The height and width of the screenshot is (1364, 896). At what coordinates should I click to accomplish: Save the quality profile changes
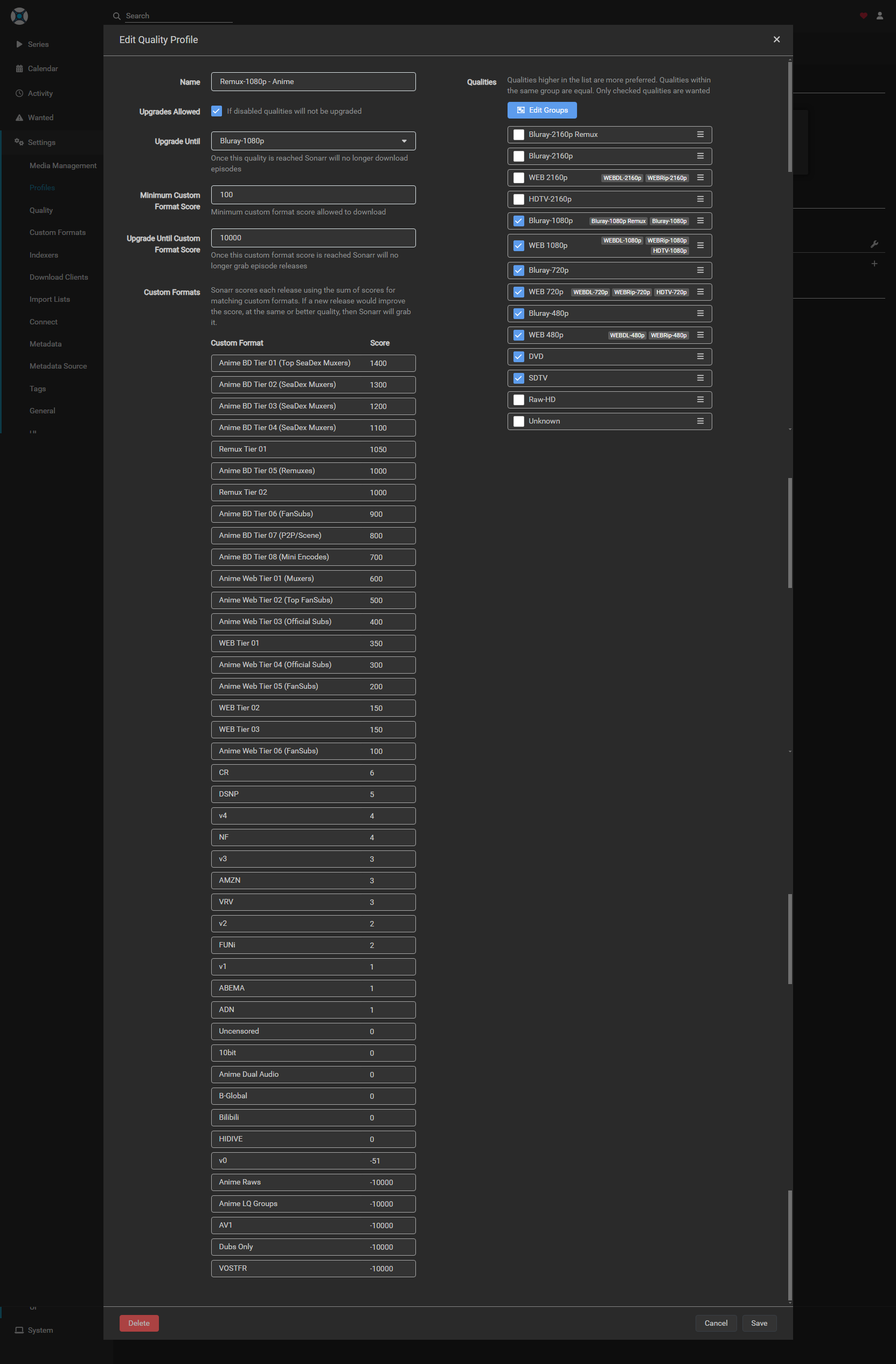click(x=759, y=1323)
